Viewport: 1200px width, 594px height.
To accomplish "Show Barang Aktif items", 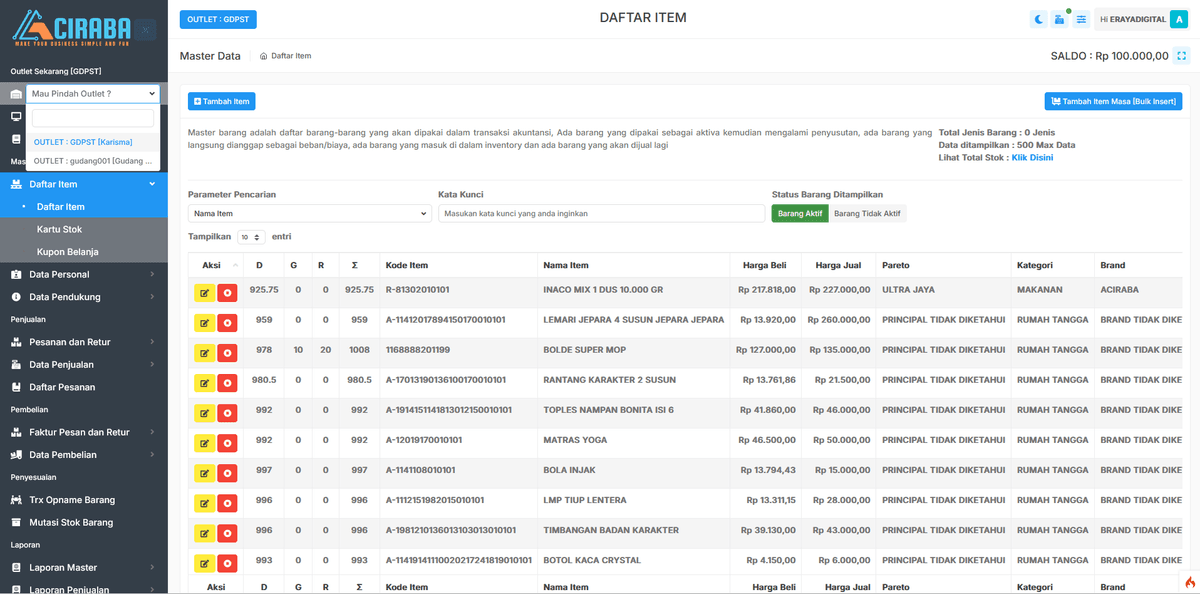I will tap(800, 213).
